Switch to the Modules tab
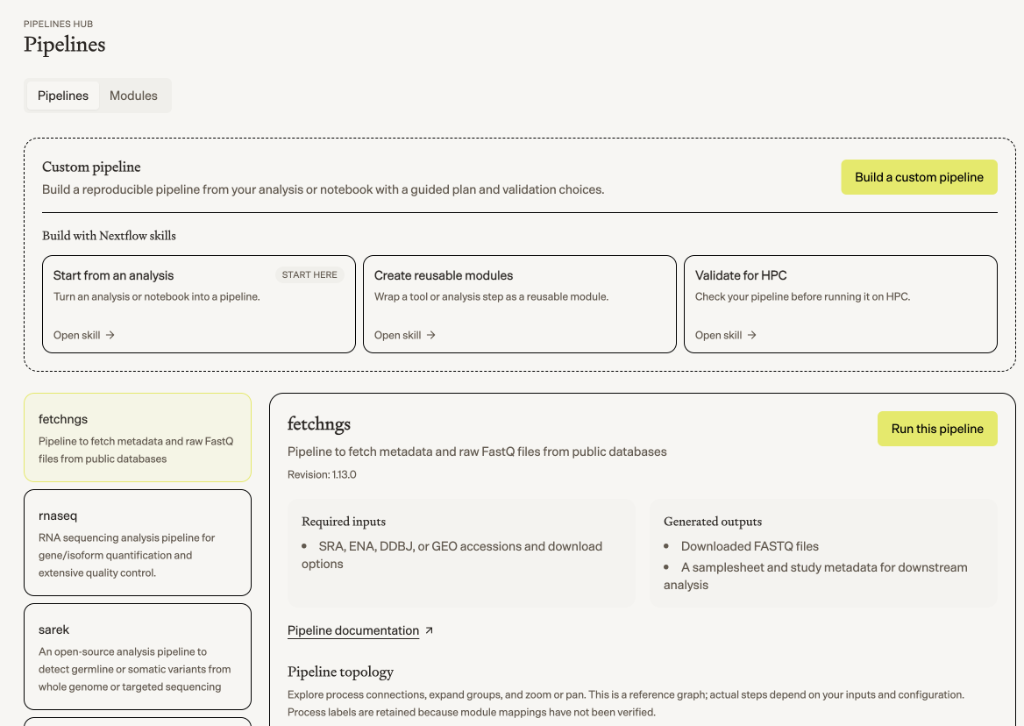 (x=133, y=95)
